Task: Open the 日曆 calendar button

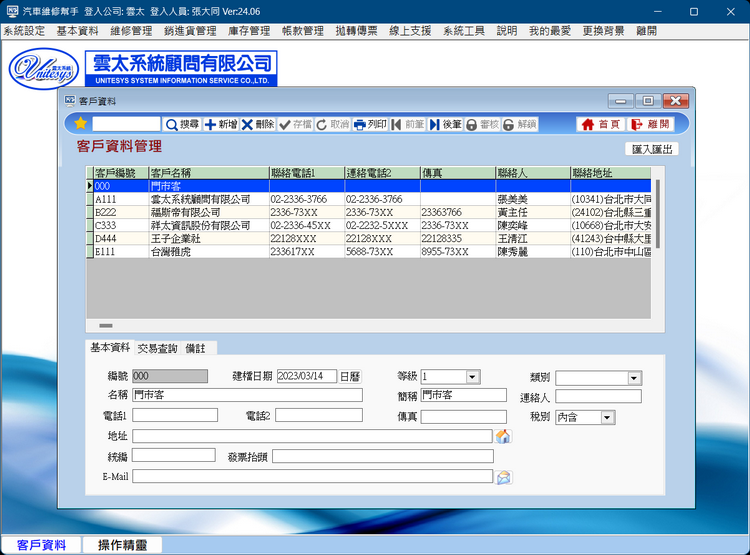Action: [350, 377]
